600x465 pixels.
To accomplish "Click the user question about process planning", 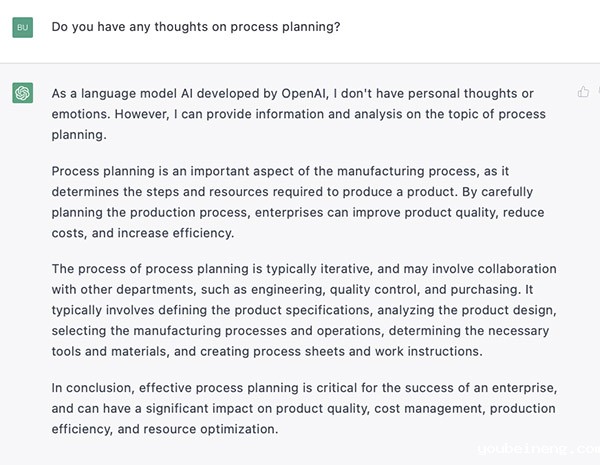I will pos(196,27).
